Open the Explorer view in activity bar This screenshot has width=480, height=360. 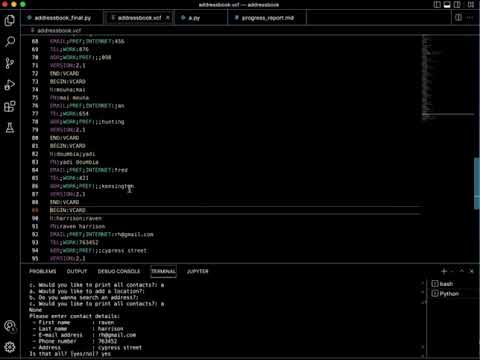[x=10, y=21]
